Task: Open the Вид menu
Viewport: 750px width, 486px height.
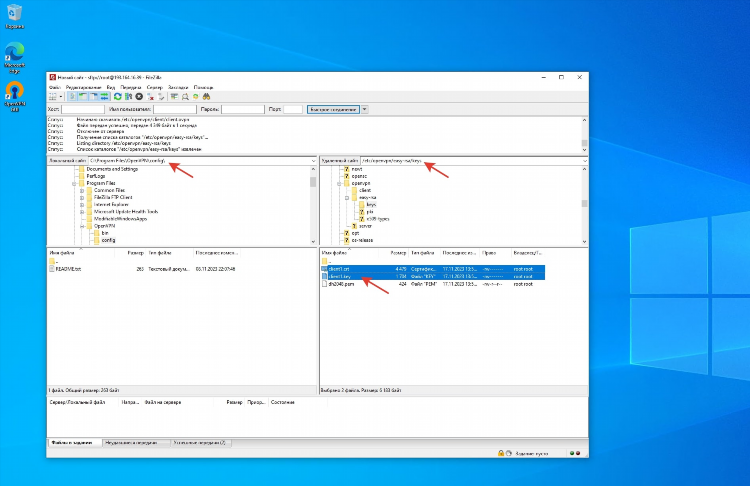Action: pyautogui.click(x=110, y=88)
